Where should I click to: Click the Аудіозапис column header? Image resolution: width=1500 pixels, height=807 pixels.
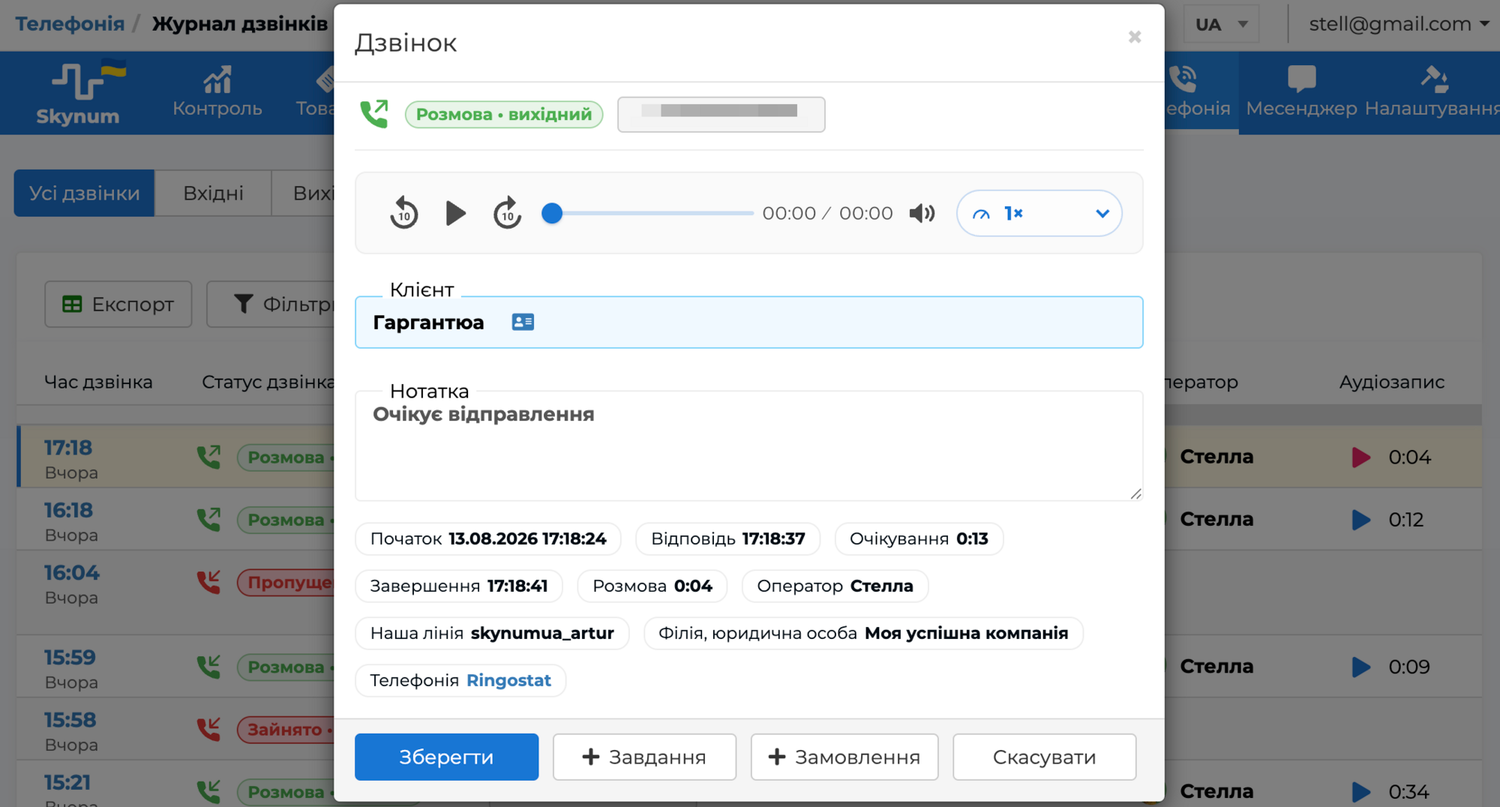pyautogui.click(x=1392, y=382)
